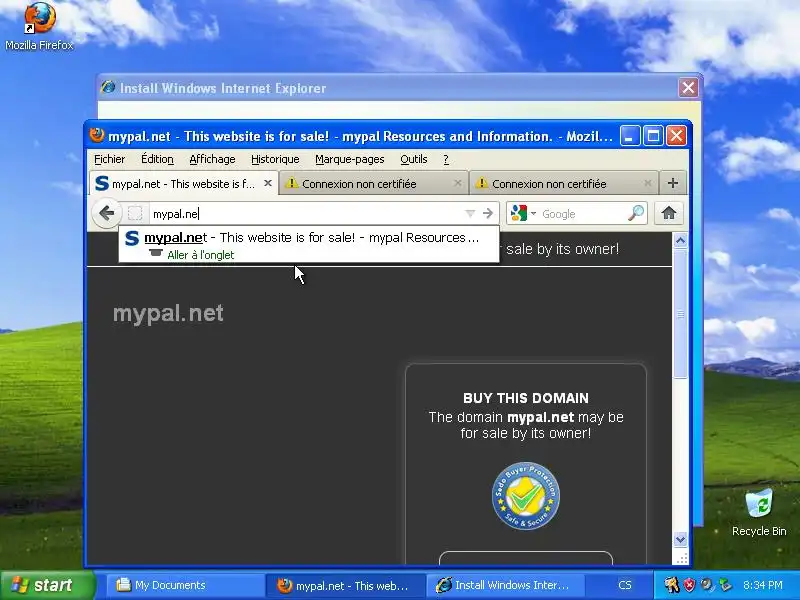Close the Firefox window
The height and width of the screenshot is (600, 800).
[677, 136]
